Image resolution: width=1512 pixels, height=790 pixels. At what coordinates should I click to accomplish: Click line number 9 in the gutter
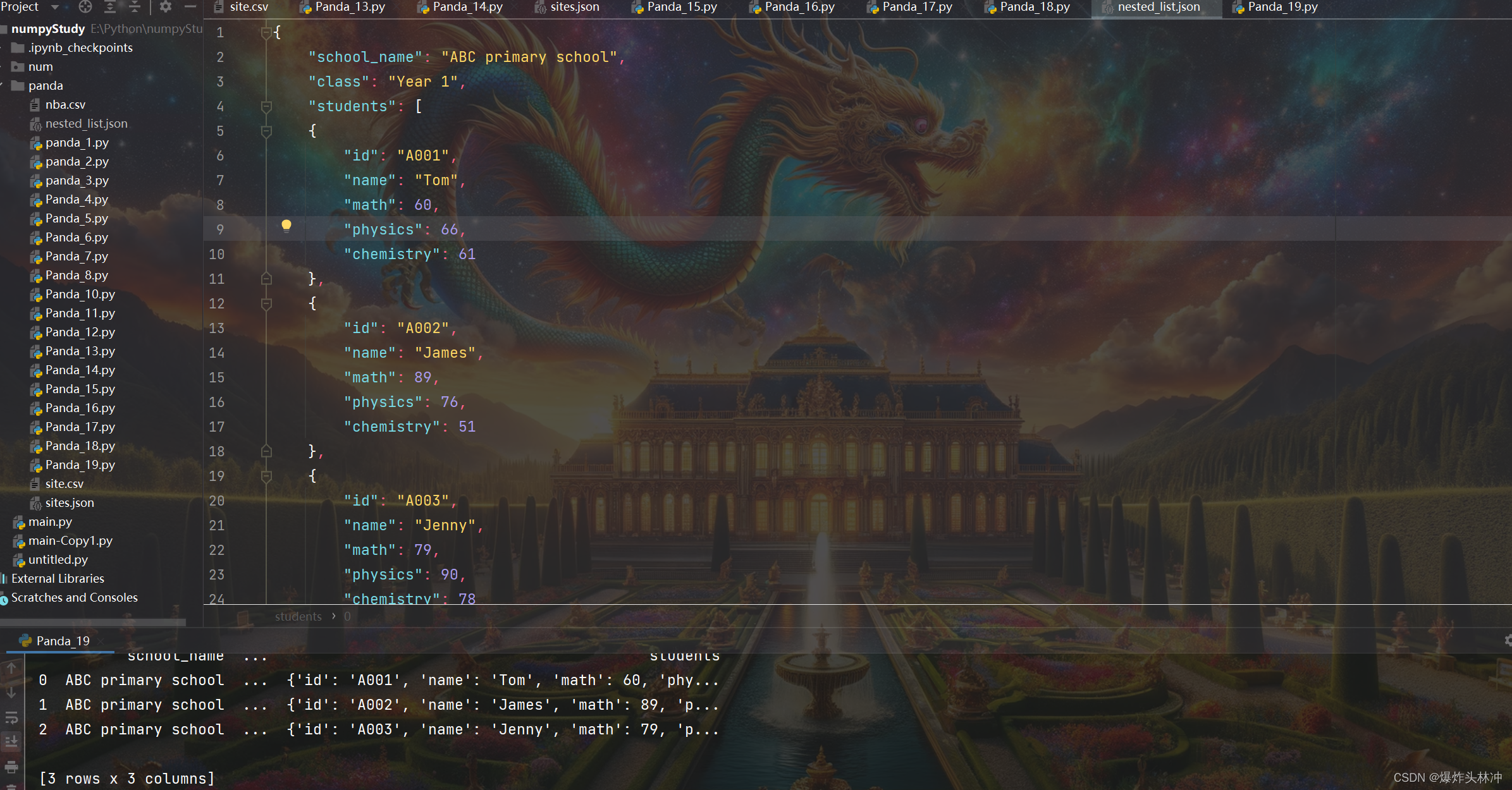click(220, 229)
